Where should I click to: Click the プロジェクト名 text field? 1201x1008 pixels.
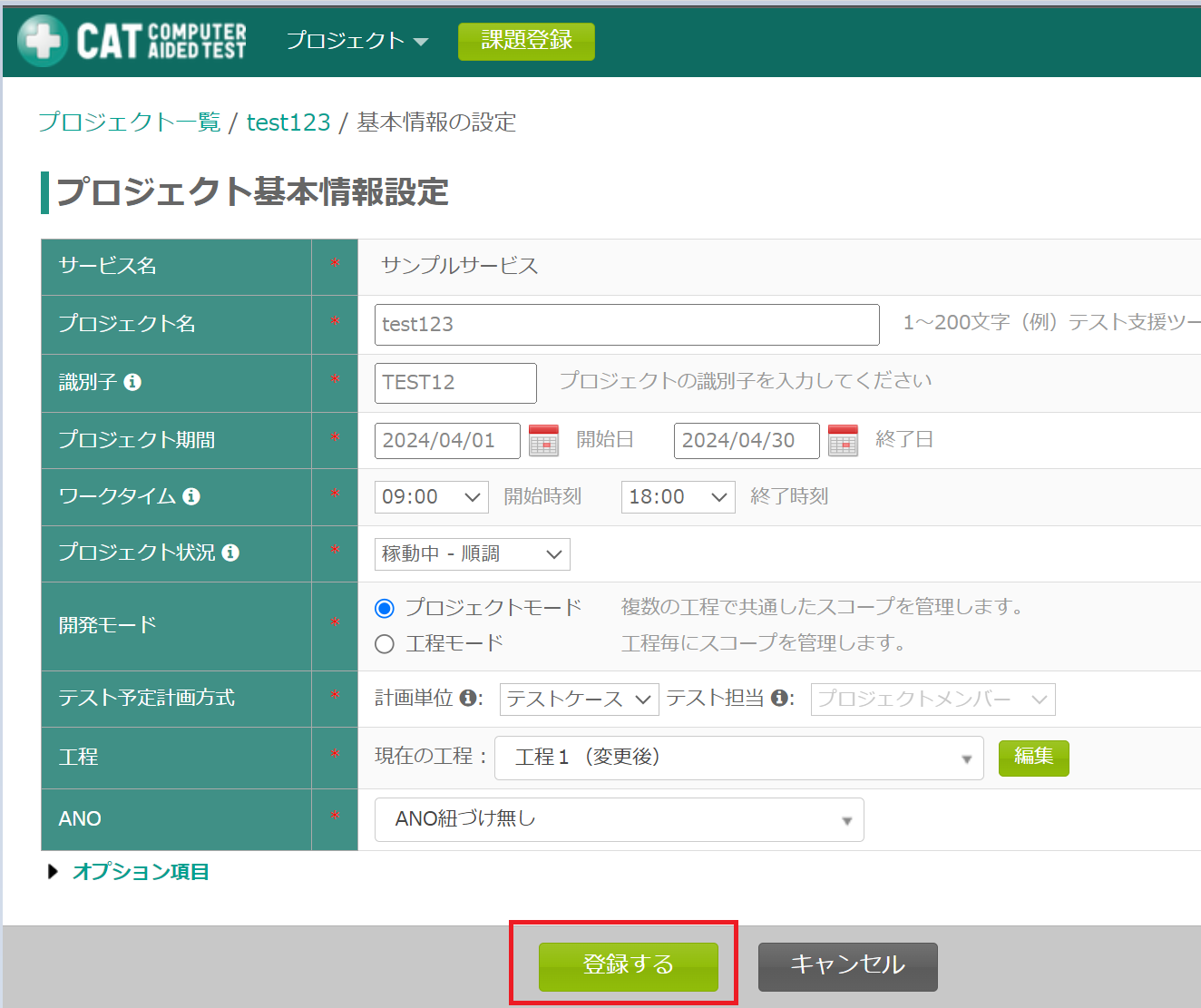pyautogui.click(x=626, y=325)
